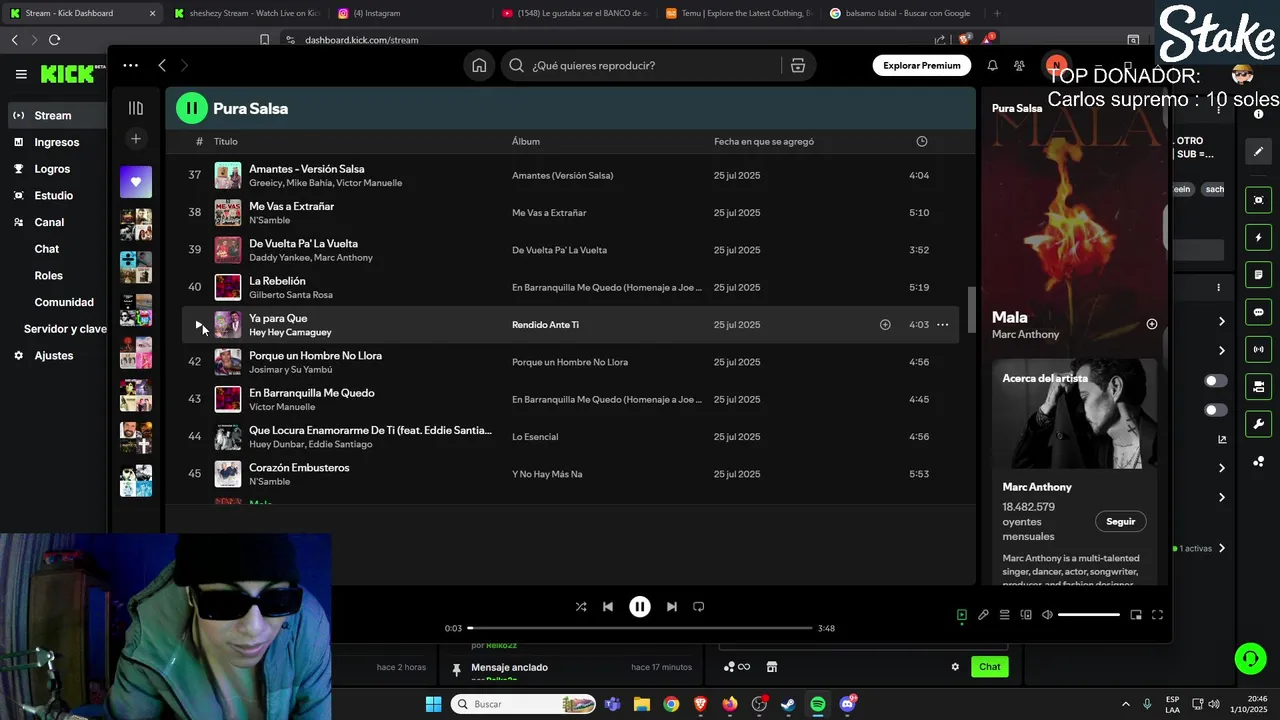1280x720 pixels.
Task: Expand the chevron next to 1 activas
Action: [1221, 548]
